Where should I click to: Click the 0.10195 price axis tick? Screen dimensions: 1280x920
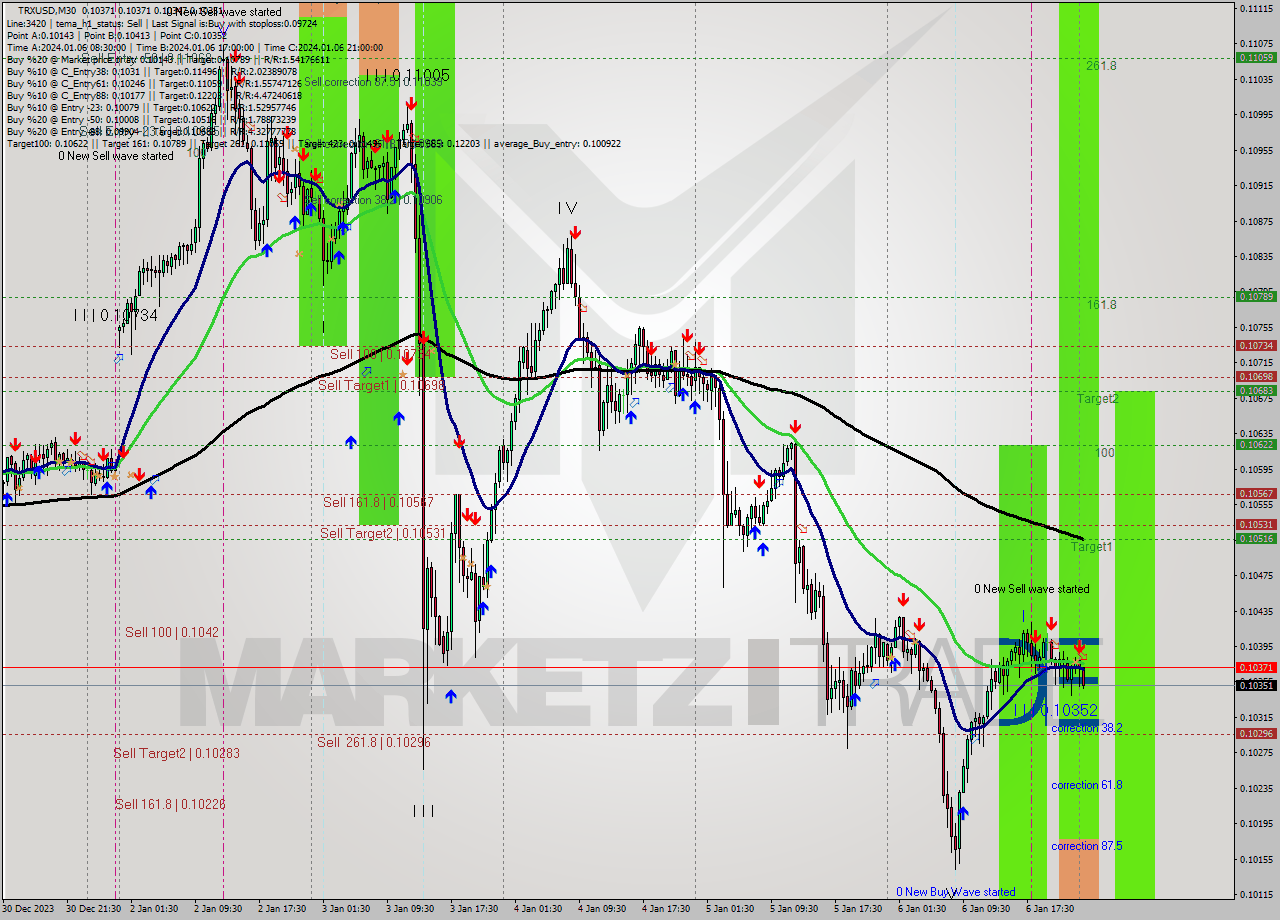(x=1255, y=823)
